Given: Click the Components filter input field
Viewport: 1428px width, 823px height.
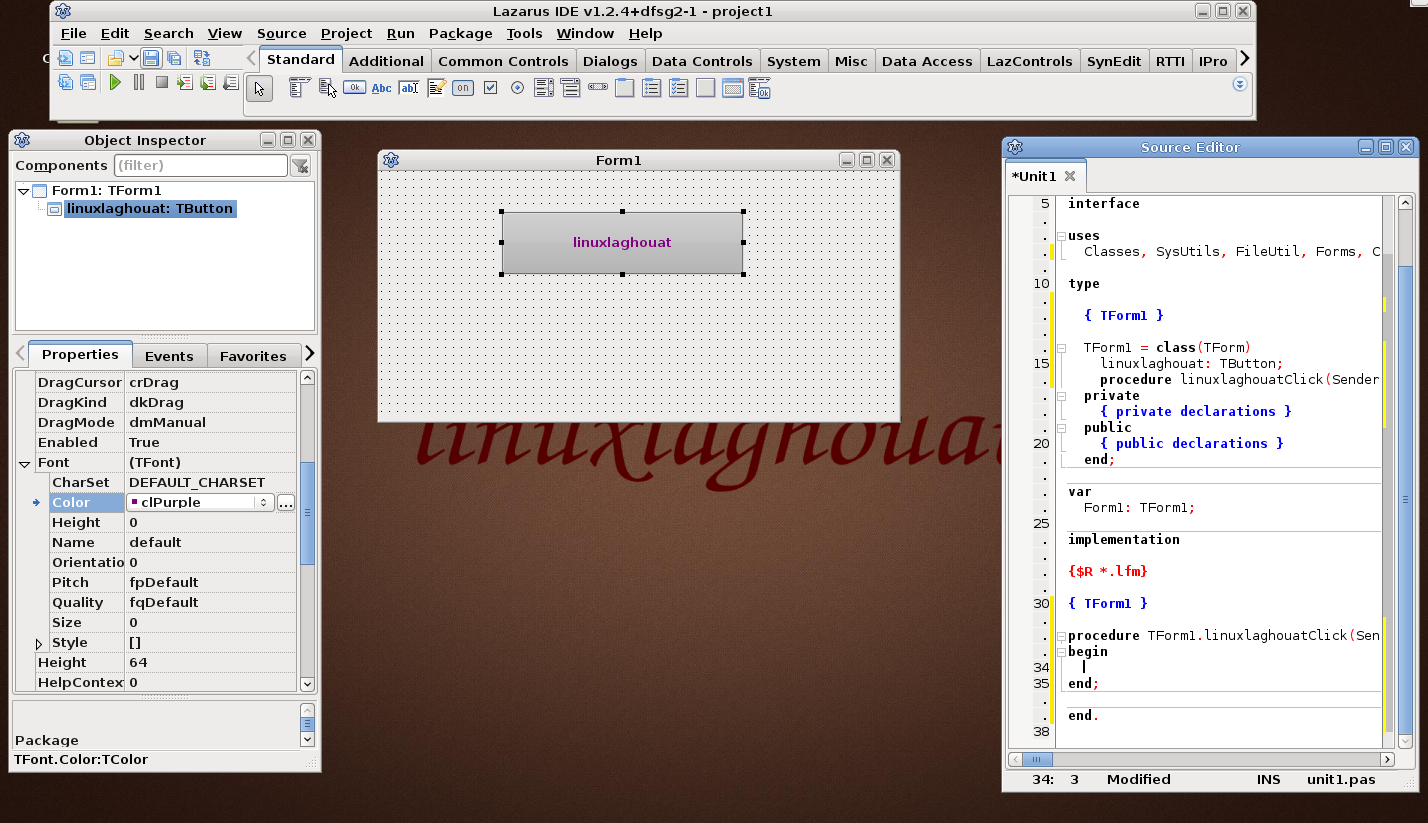Looking at the screenshot, I should pos(200,165).
